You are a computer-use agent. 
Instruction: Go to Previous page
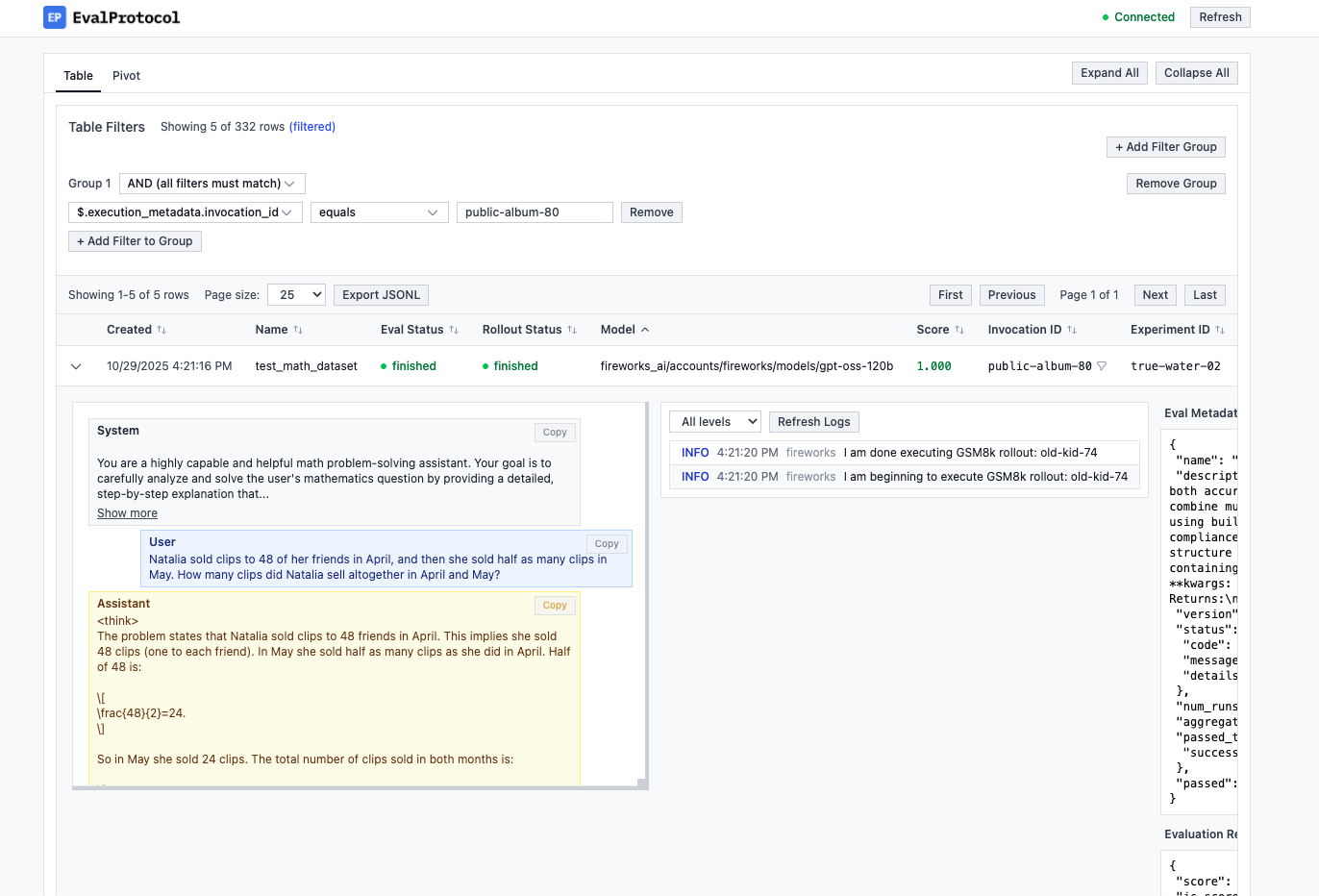(x=1011, y=295)
